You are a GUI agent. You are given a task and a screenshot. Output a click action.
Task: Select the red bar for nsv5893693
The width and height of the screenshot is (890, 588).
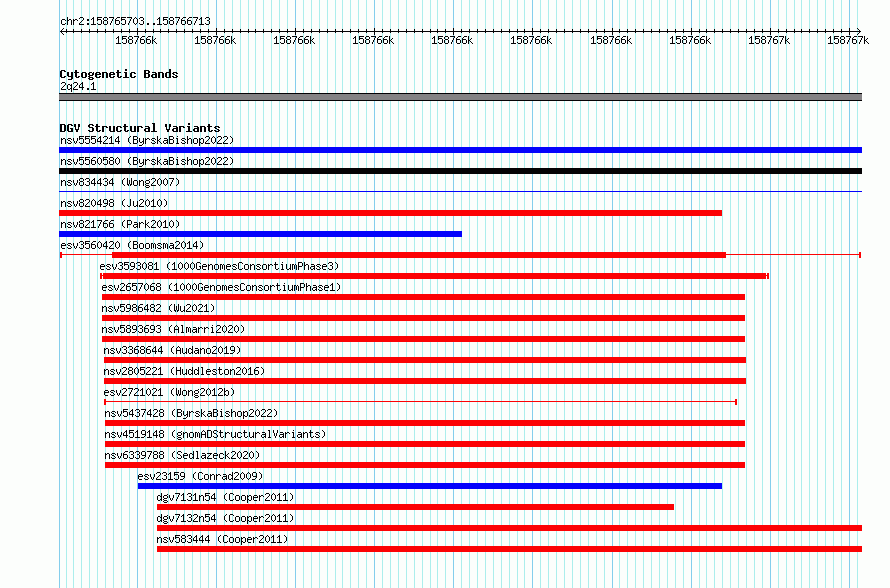coord(423,339)
